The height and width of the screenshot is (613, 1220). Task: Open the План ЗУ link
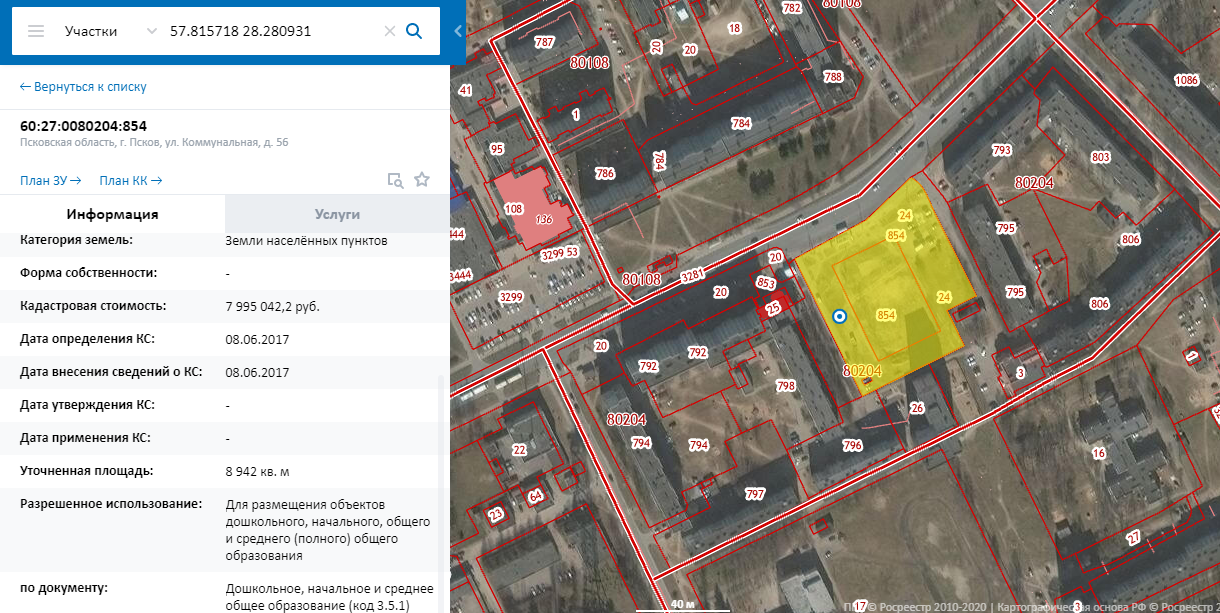pos(50,180)
